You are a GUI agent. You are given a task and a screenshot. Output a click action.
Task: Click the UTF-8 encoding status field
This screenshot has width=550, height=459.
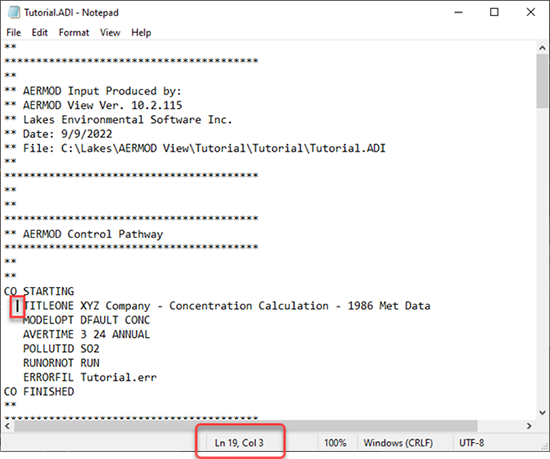click(472, 443)
